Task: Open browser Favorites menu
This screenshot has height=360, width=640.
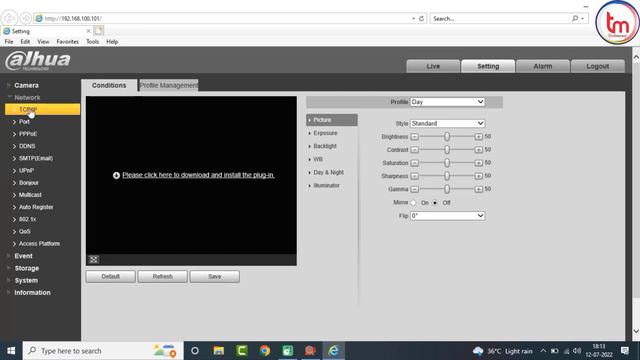Action: click(67, 42)
